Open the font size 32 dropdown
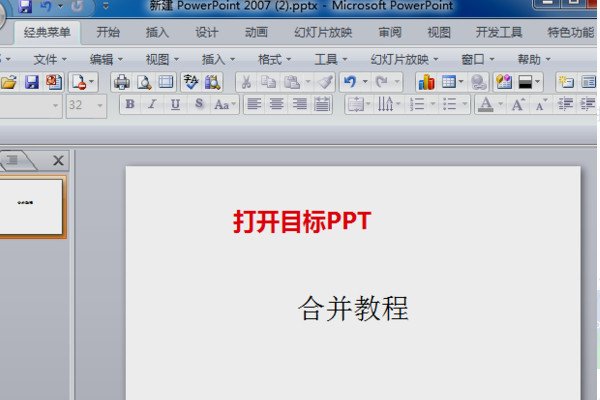The width and height of the screenshot is (600, 400). [x=100, y=105]
